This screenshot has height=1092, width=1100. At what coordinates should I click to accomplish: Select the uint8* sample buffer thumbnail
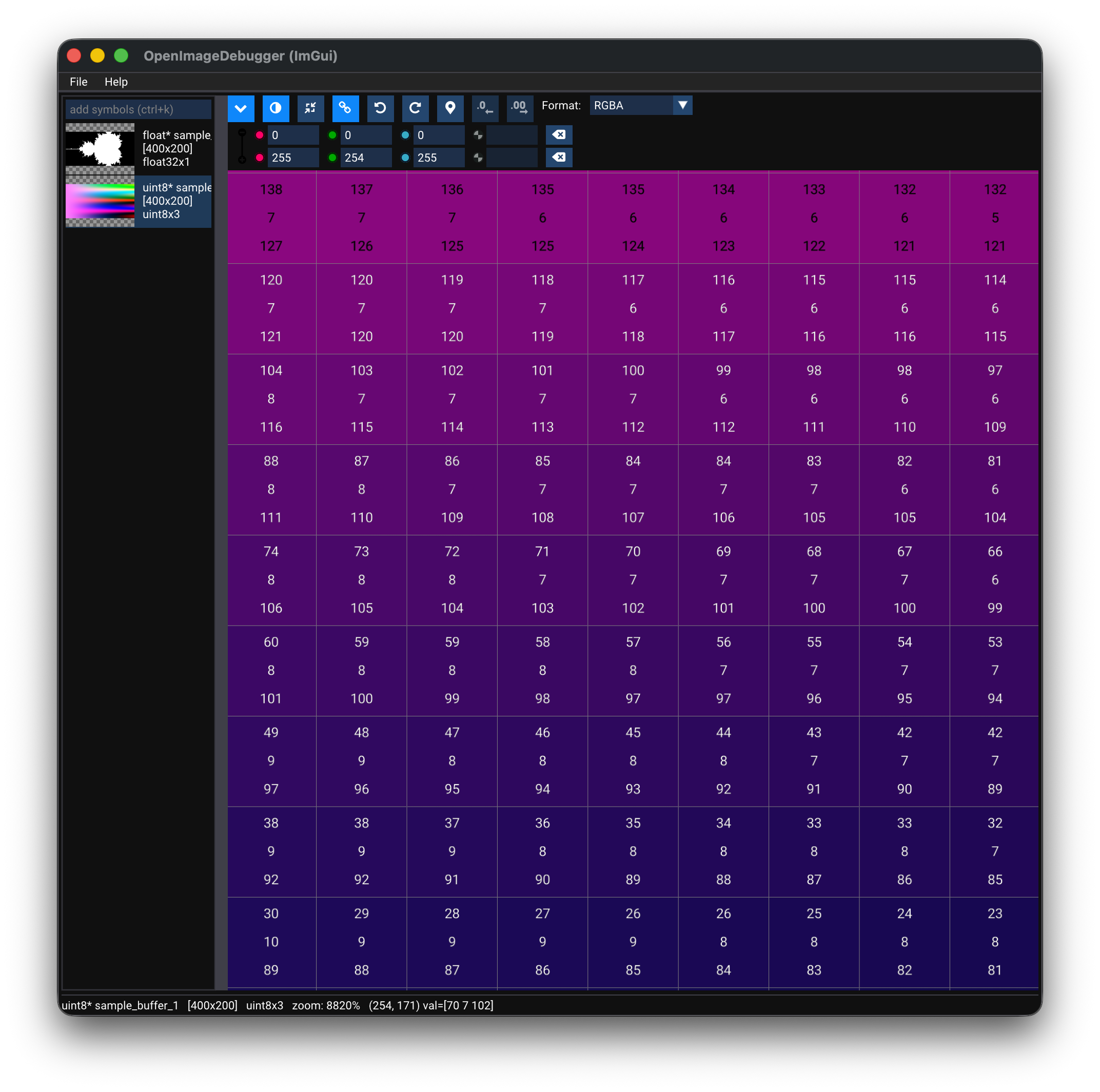pos(100,201)
